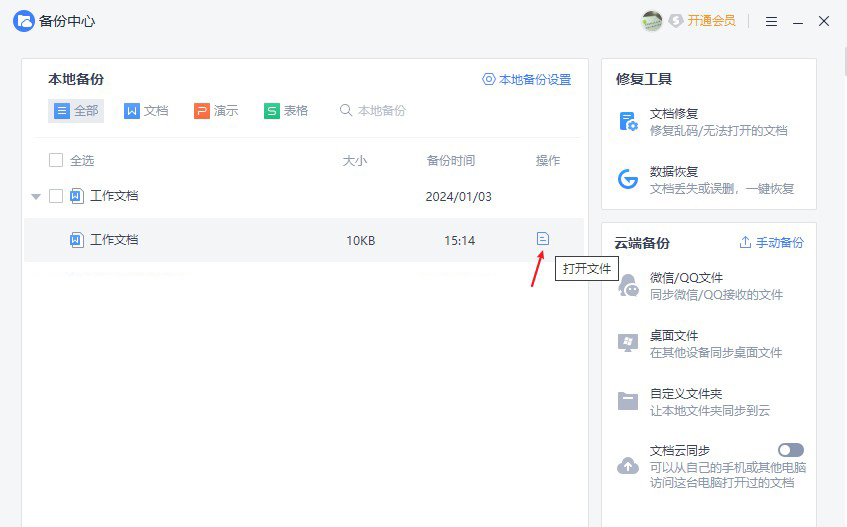847x527 pixels.
Task: Select the child 工作文档 file name
Action: pos(114,240)
